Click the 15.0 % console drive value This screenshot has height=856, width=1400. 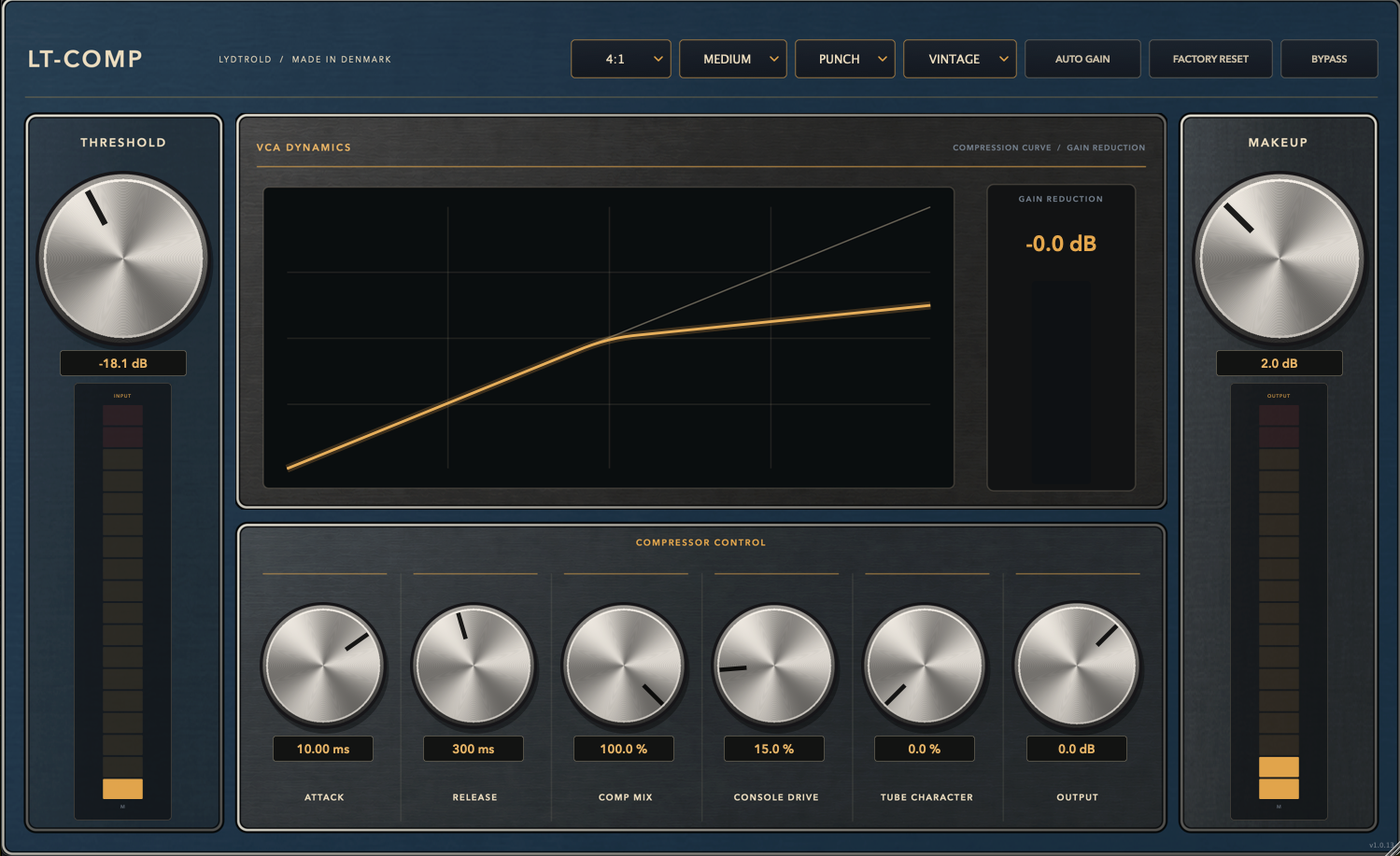pos(774,749)
